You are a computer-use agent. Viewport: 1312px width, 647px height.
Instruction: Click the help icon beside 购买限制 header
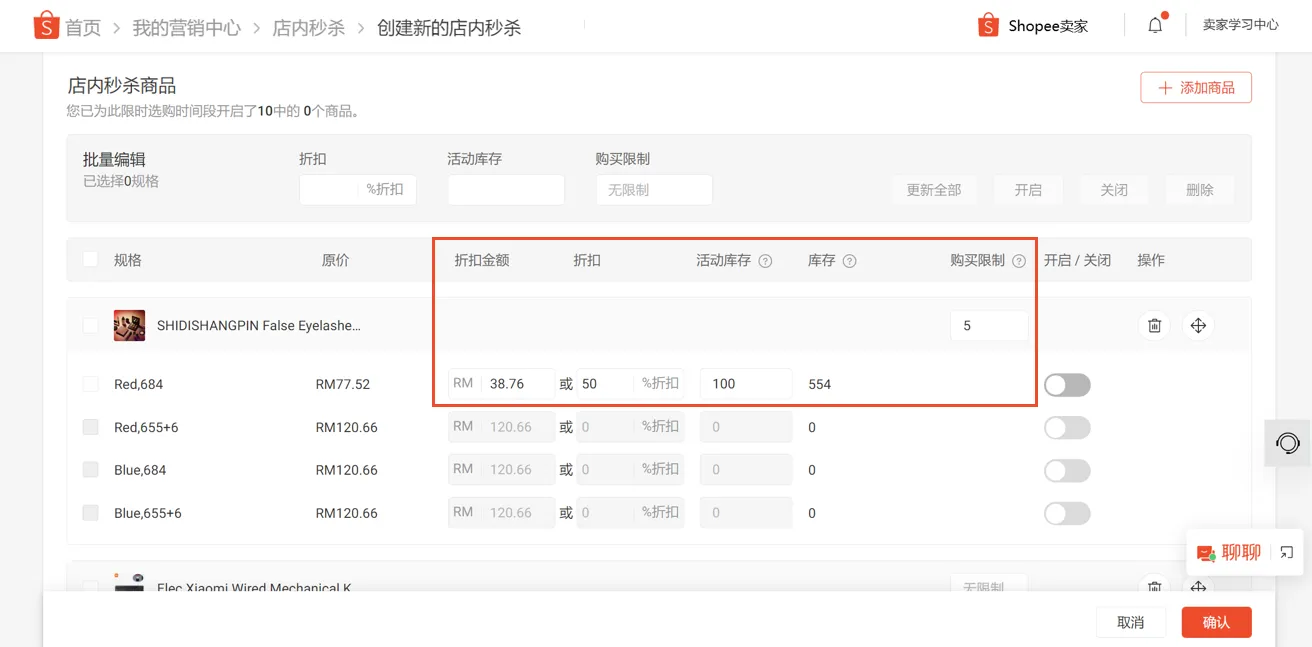tap(1019, 260)
